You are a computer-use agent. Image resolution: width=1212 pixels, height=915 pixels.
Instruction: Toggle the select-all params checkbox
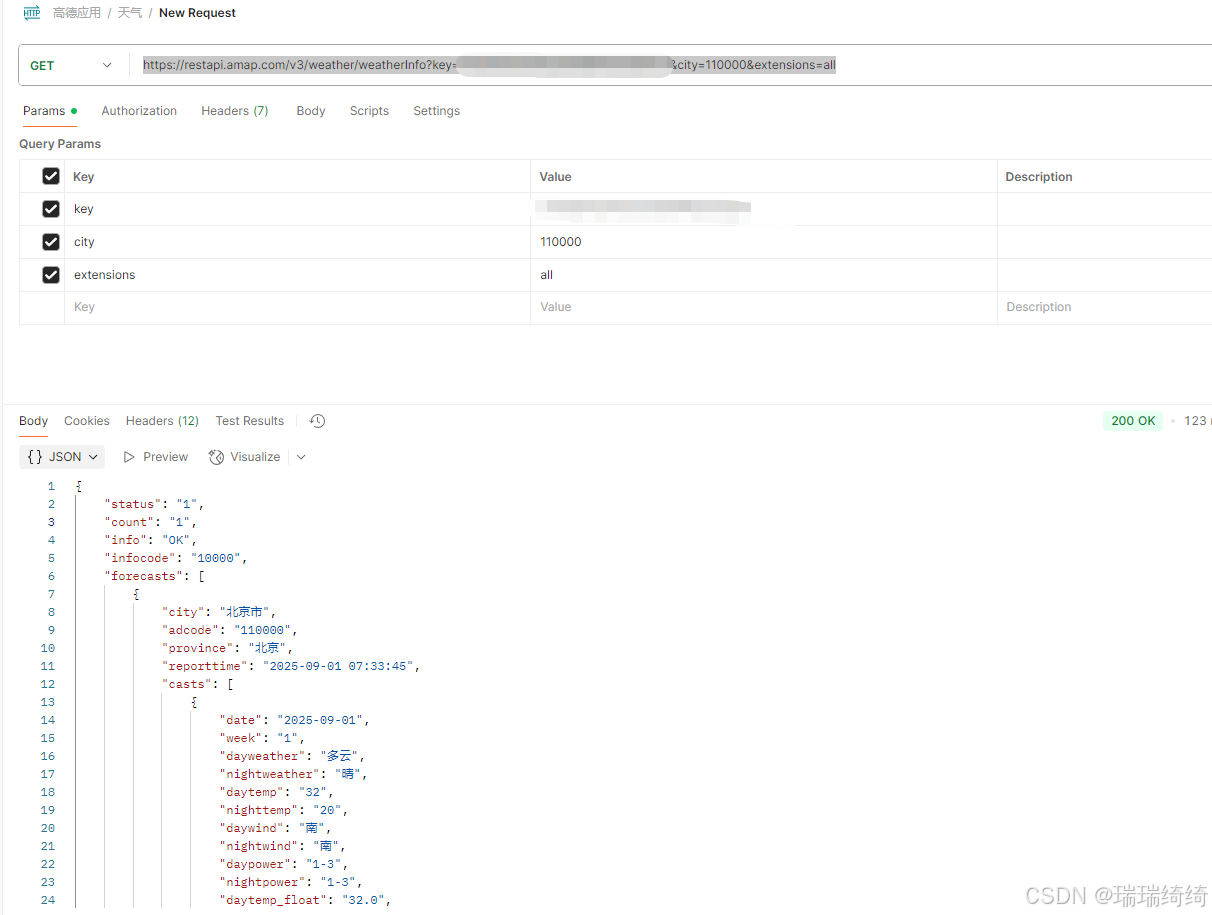pos(51,176)
